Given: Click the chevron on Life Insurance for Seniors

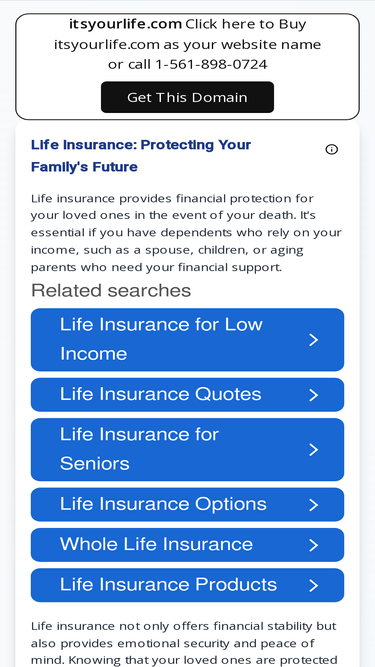Looking at the screenshot, I should pos(313,450).
